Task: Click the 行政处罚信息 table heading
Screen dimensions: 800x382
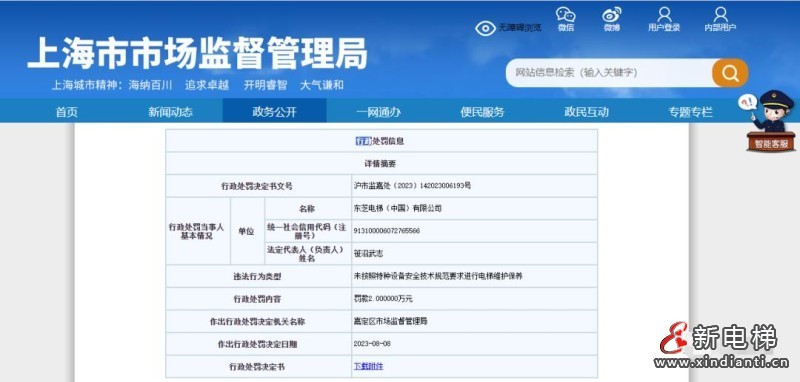Action: [x=380, y=141]
